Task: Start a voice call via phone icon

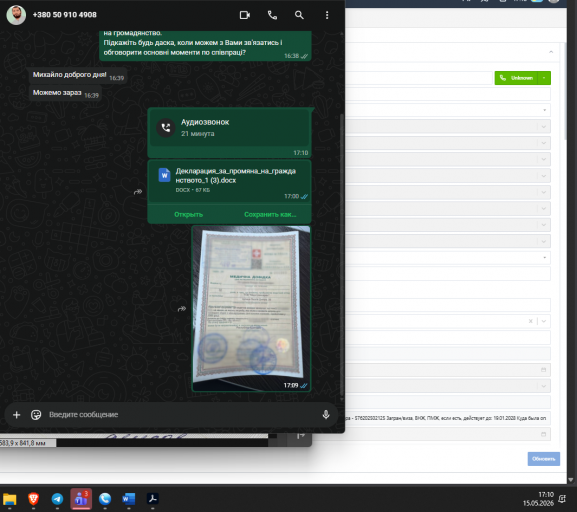Action: pyautogui.click(x=272, y=15)
